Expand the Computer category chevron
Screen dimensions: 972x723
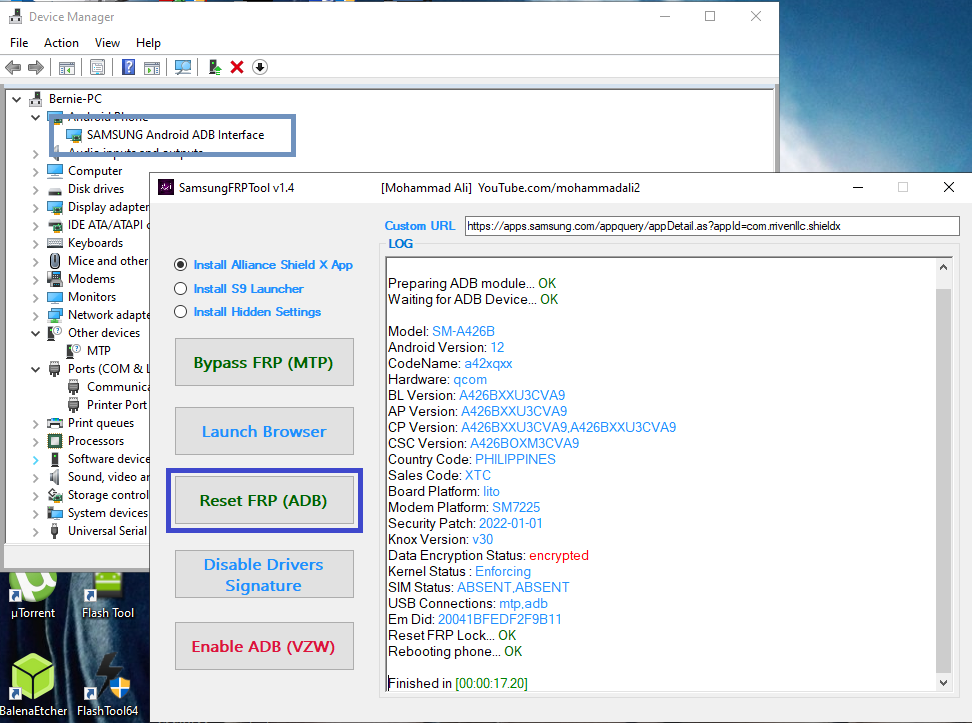tap(35, 172)
